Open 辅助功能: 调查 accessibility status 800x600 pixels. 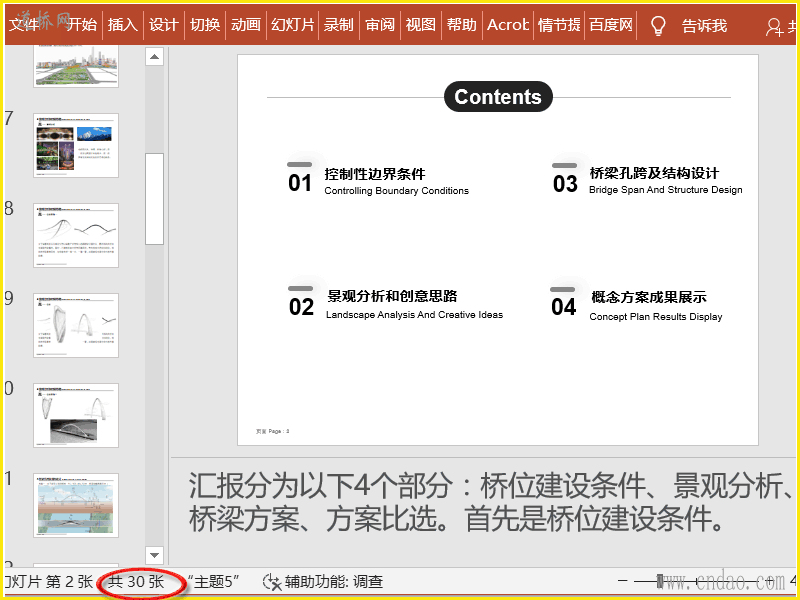click(x=334, y=582)
